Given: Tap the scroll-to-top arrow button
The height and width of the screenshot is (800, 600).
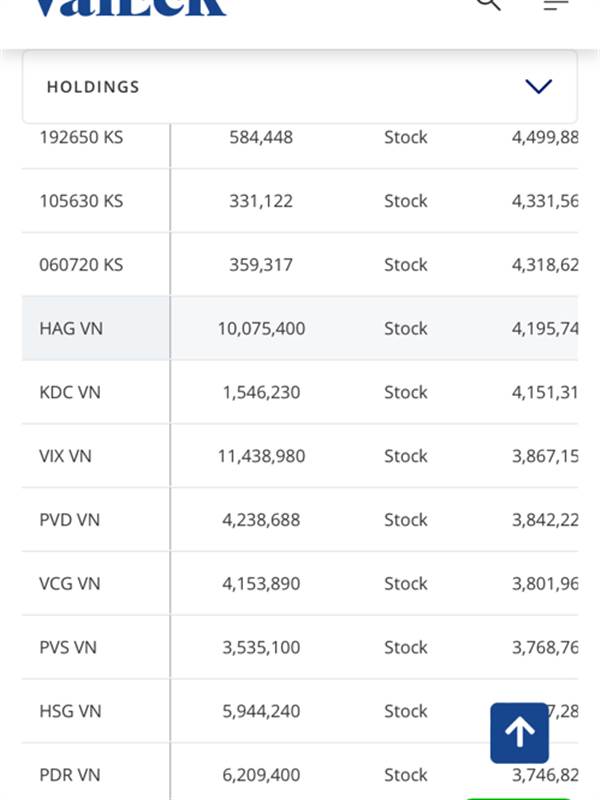Looking at the screenshot, I should point(519,733).
